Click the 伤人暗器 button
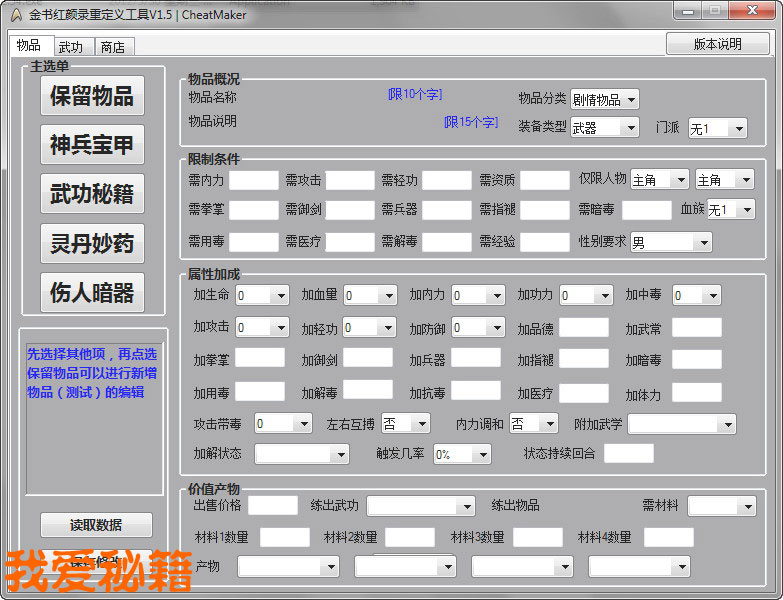The height and width of the screenshot is (600, 783). click(92, 292)
